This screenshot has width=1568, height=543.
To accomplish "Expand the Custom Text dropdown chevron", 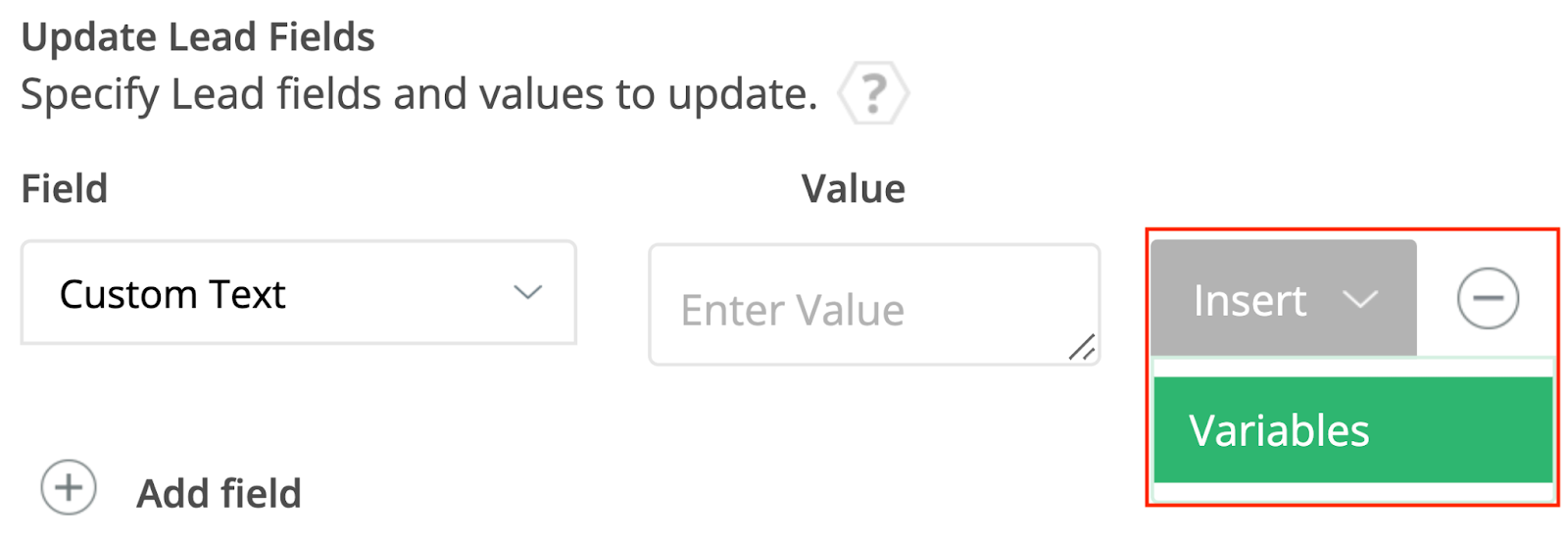I will (x=528, y=293).
